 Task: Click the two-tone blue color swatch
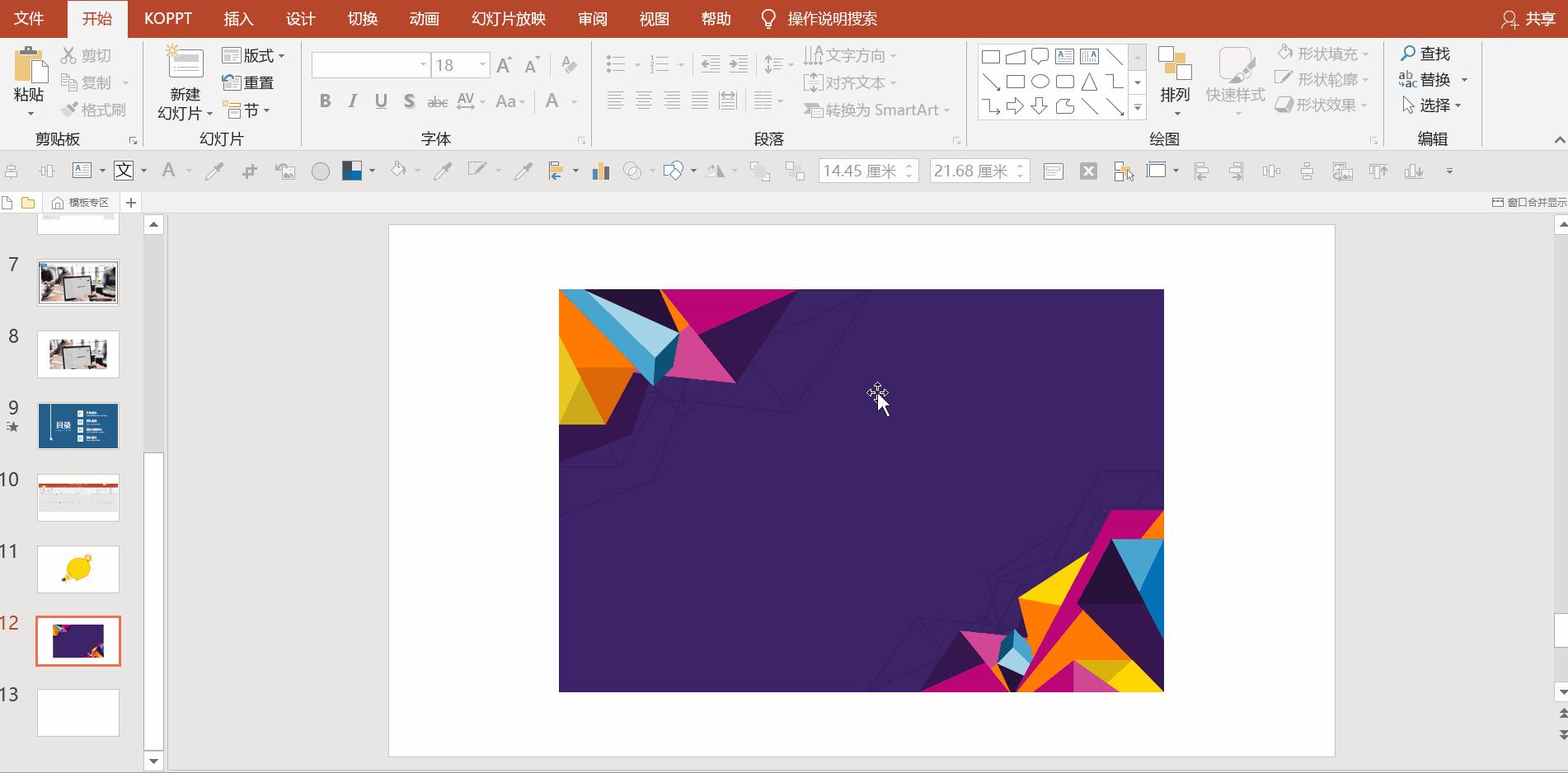(x=352, y=171)
